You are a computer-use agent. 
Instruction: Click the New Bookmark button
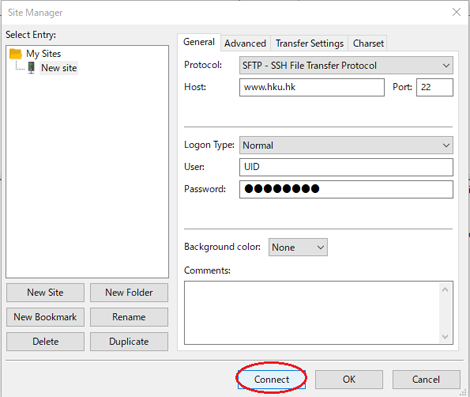45,317
